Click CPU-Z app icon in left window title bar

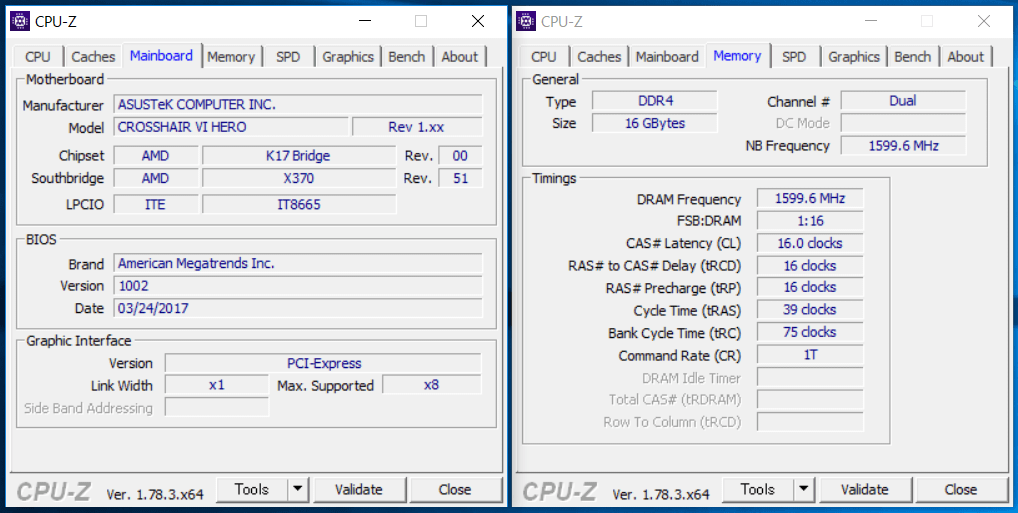coord(20,21)
